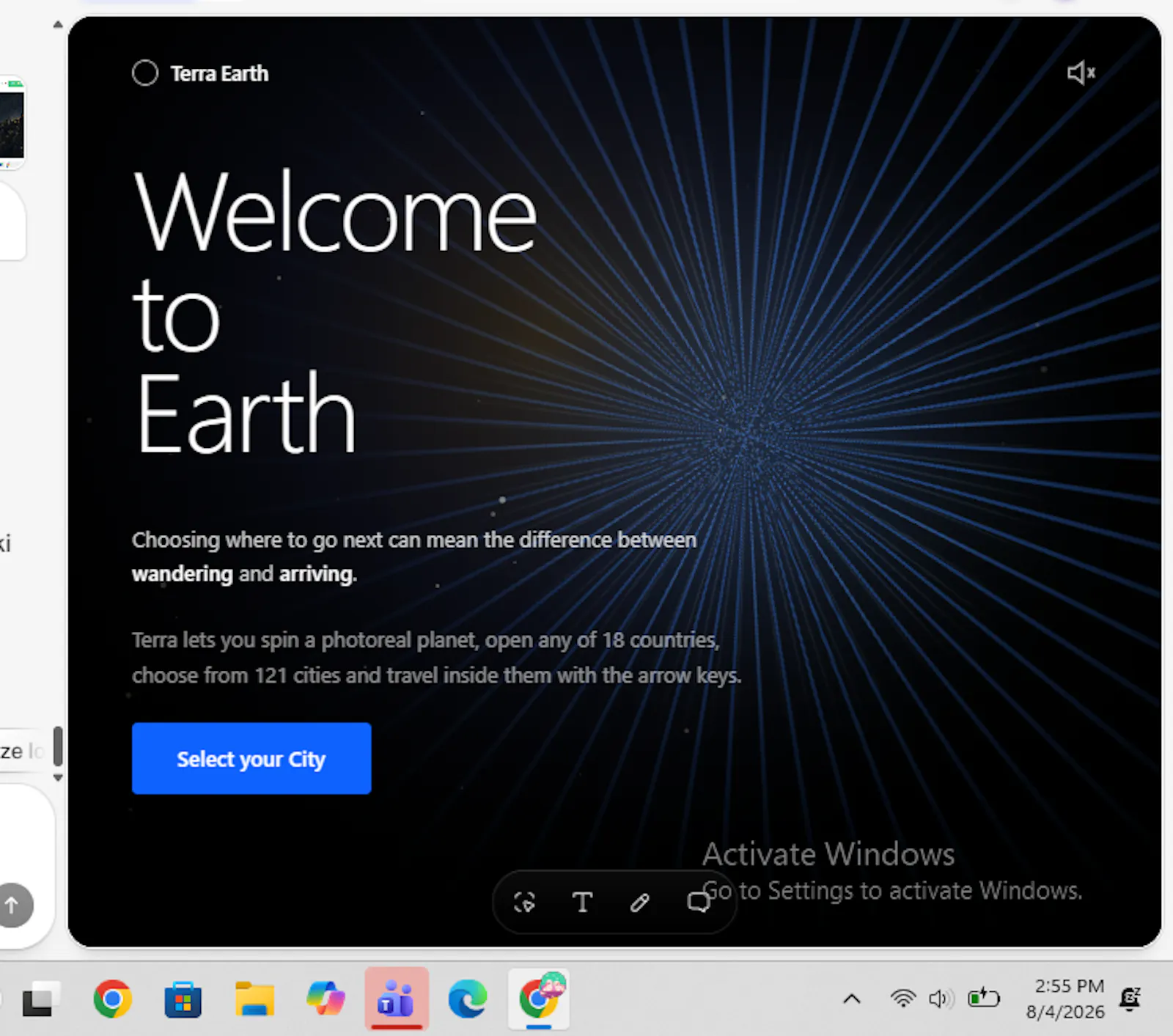Select the Text tool in the floating toolbar

point(582,902)
